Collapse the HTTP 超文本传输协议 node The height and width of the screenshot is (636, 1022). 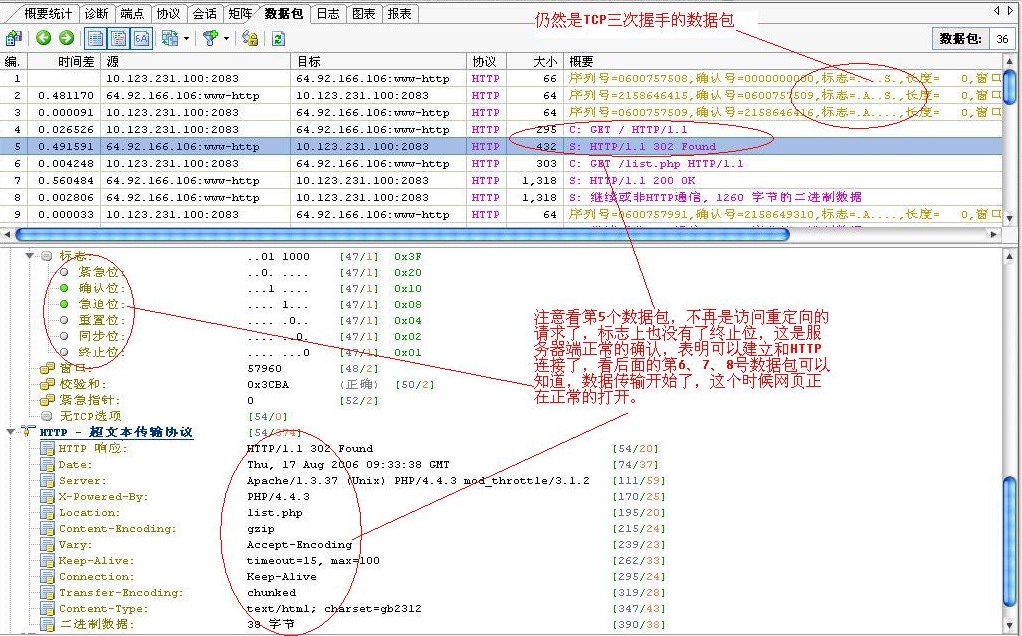(11, 432)
